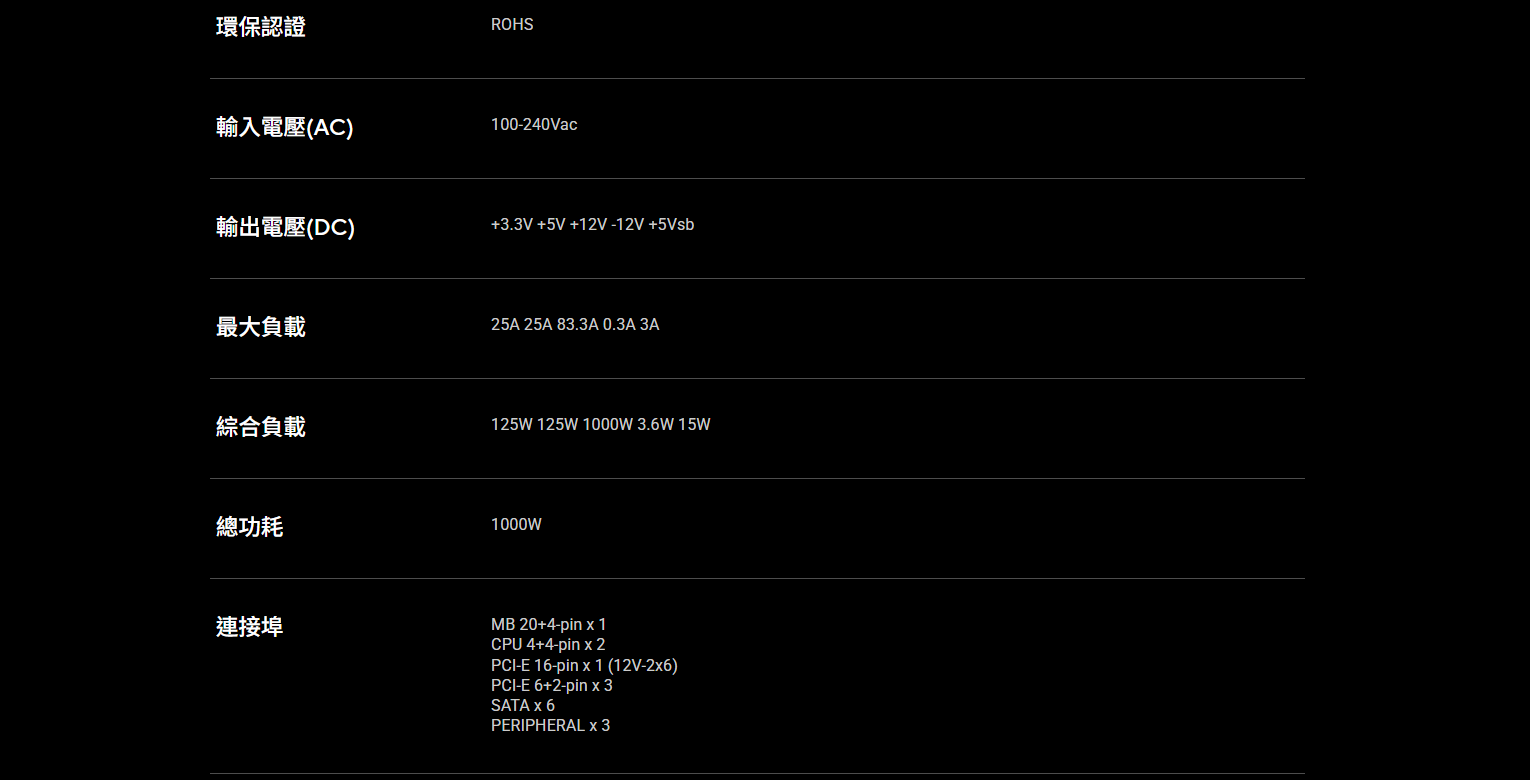Select the SATA x 6 line
Screen dimensions: 1530x780
coord(523,705)
